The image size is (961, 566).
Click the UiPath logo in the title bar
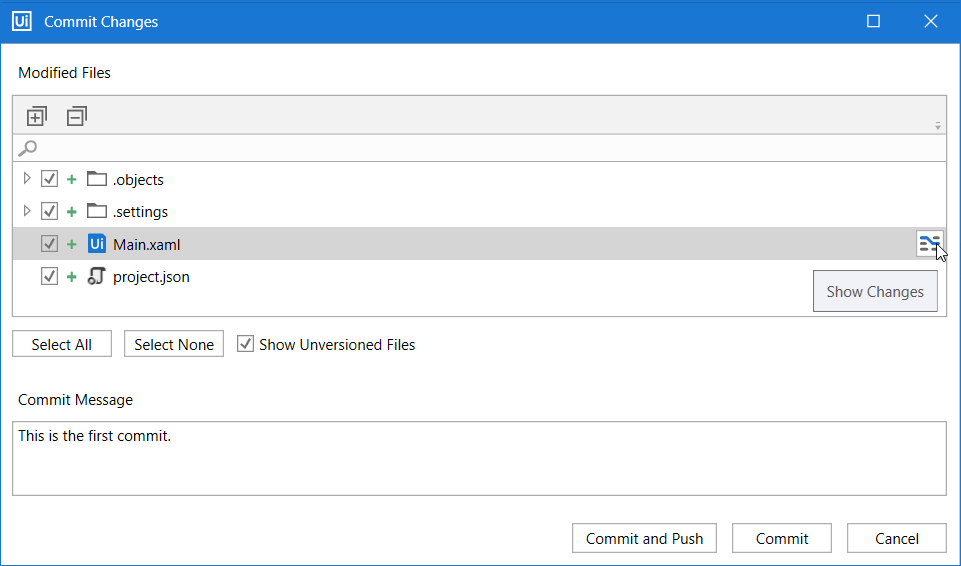pyautogui.click(x=22, y=21)
